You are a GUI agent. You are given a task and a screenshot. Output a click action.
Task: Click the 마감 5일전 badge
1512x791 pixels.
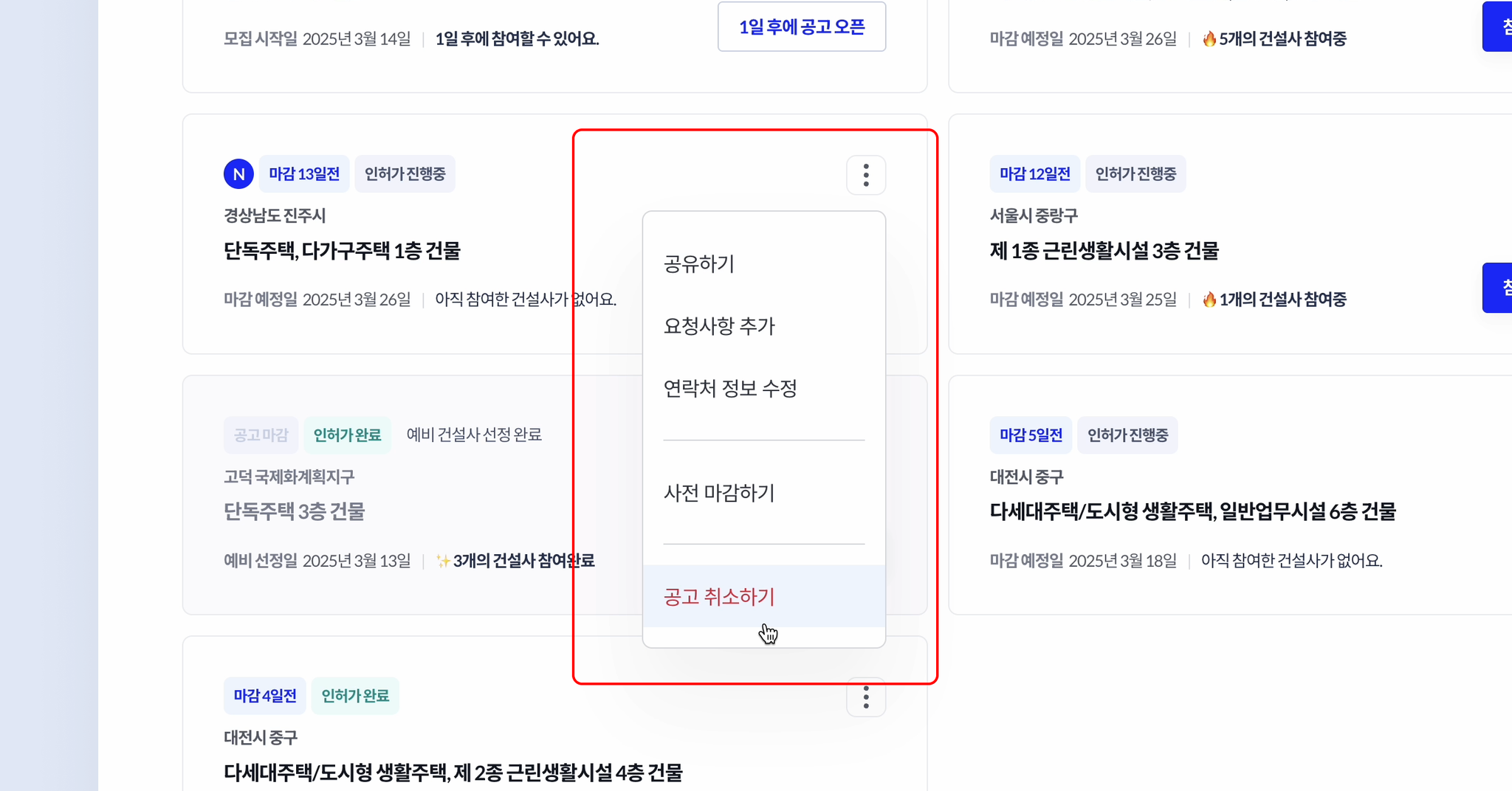tap(1031, 435)
